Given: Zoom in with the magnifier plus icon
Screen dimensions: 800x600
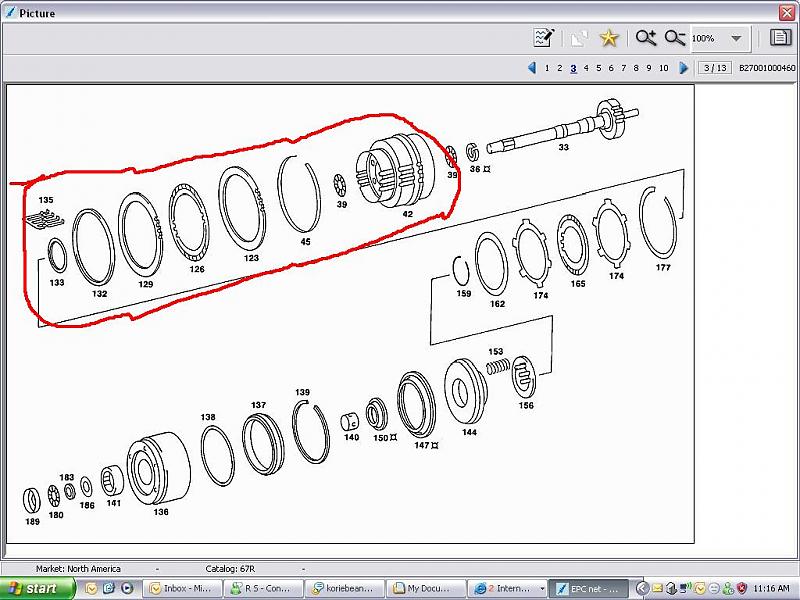Looking at the screenshot, I should tap(645, 38).
